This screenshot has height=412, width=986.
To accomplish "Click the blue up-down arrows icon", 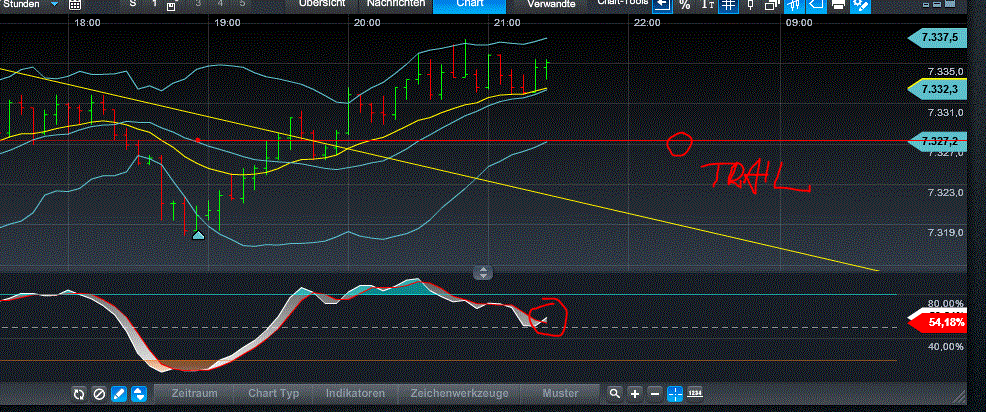I will 139,394.
